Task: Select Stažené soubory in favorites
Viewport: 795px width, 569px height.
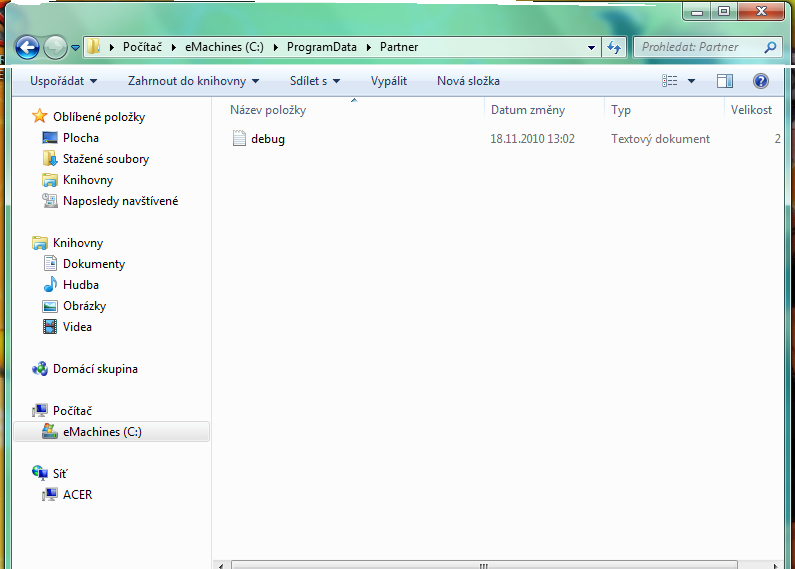Action: click(x=106, y=159)
